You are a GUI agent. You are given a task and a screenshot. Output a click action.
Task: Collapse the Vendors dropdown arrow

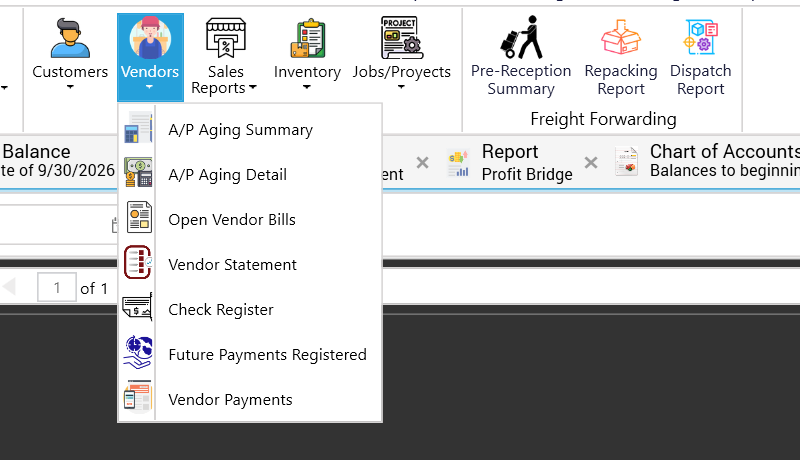pos(149,87)
